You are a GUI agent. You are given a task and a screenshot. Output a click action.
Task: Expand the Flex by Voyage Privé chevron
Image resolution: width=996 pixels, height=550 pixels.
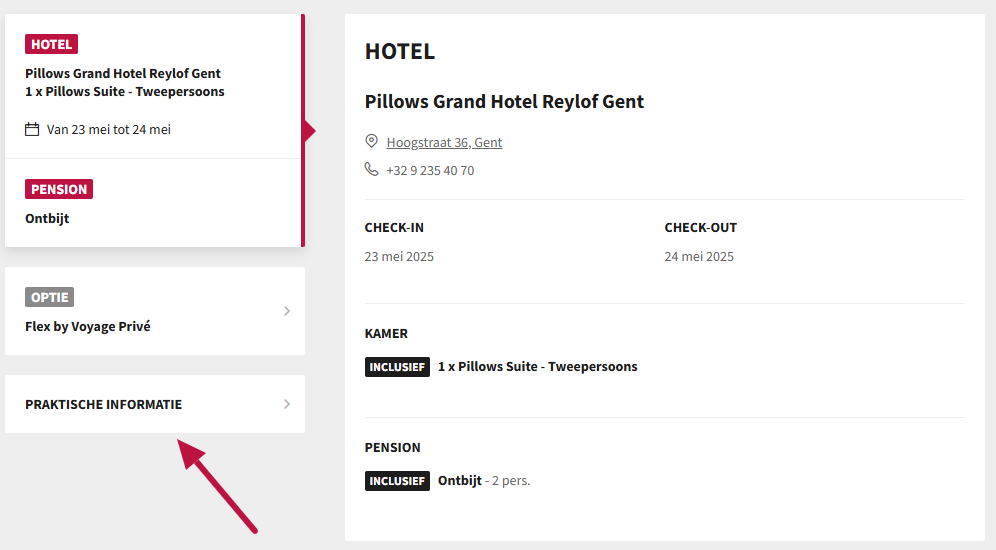point(287,311)
